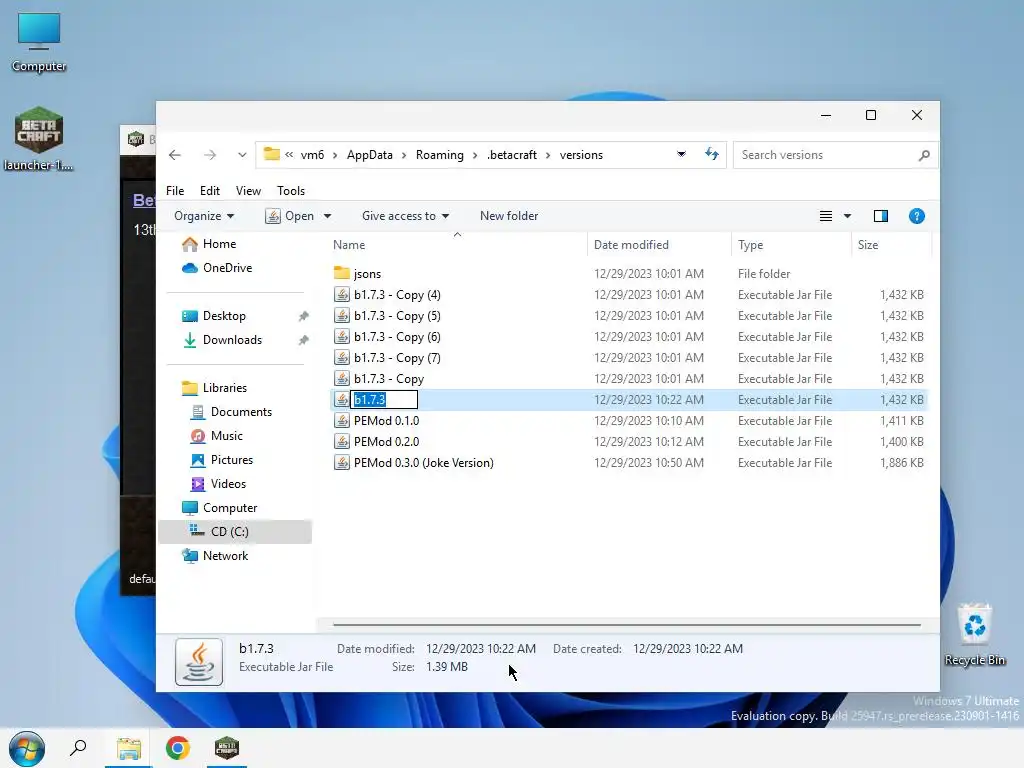Select PEMod 0.3.0 (Joke Version) file
Screen dimensions: 1024x768
click(x=423, y=463)
